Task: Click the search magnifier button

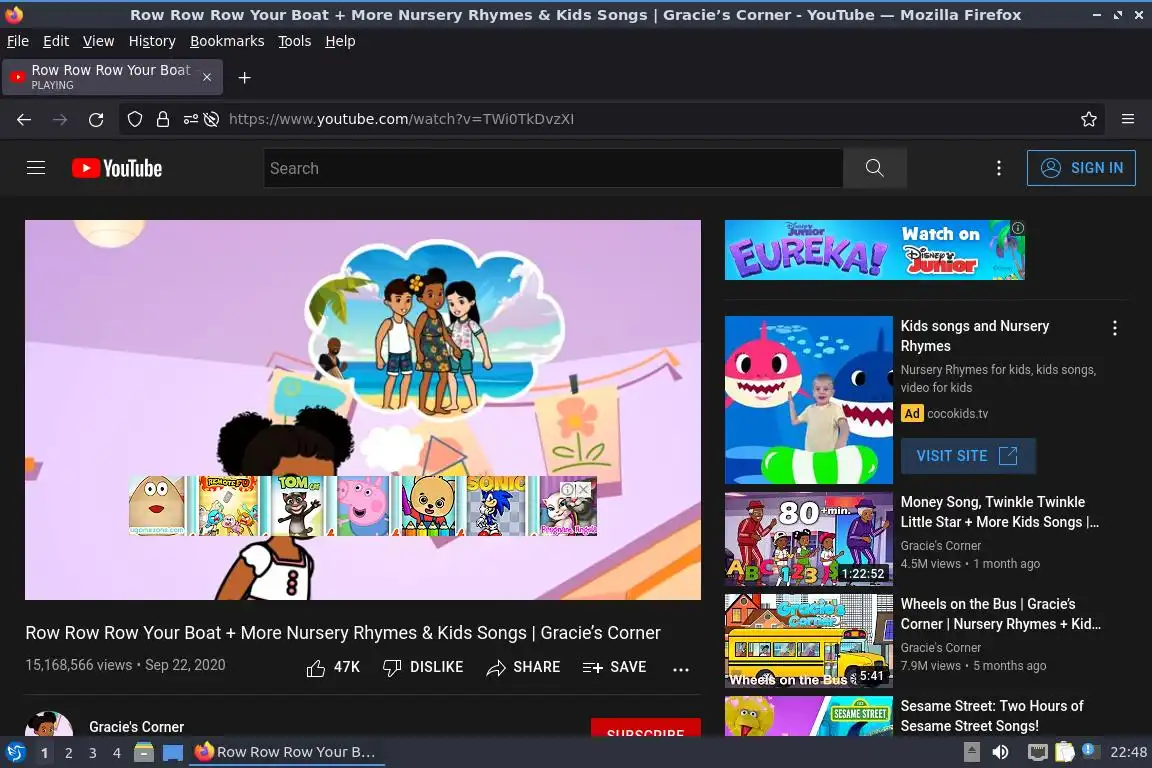Action: click(x=874, y=168)
